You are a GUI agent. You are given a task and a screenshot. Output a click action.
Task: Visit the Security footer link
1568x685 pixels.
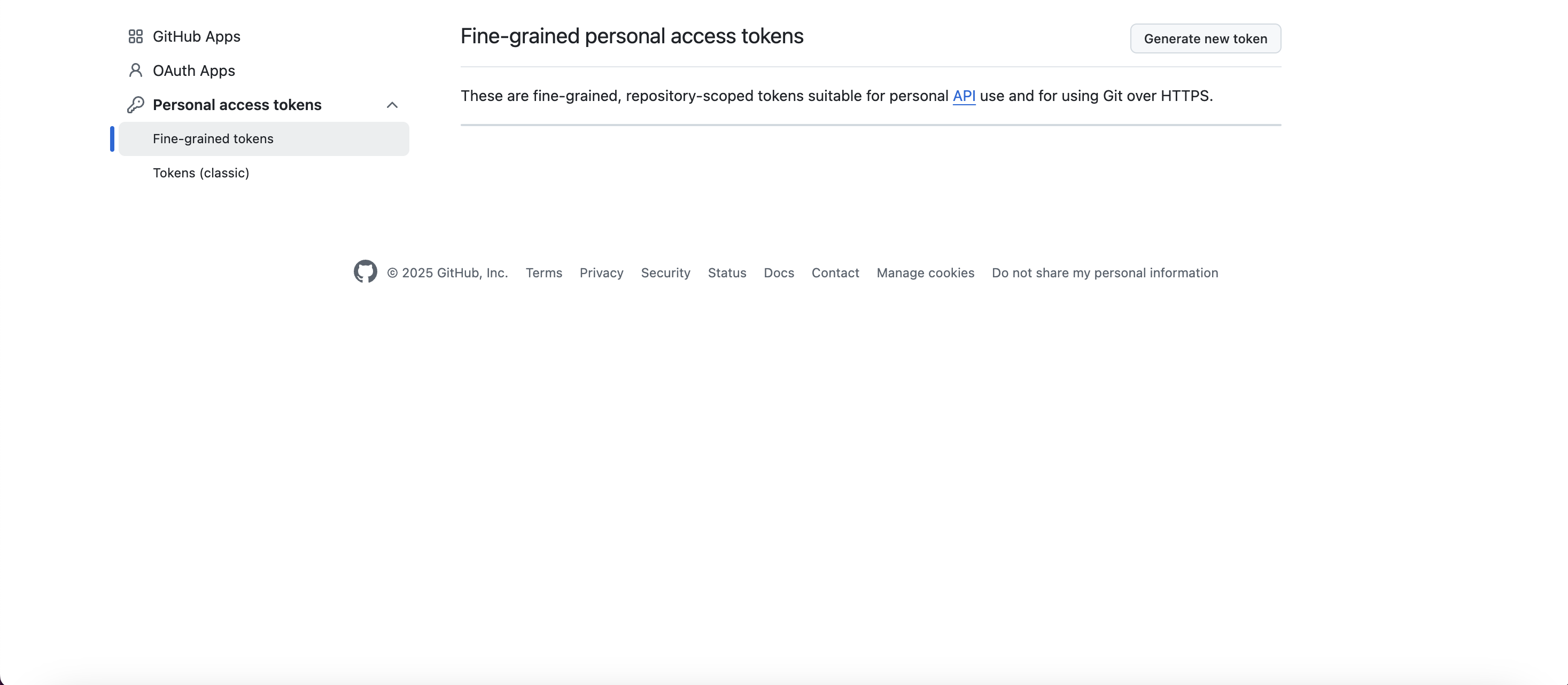pyautogui.click(x=665, y=273)
